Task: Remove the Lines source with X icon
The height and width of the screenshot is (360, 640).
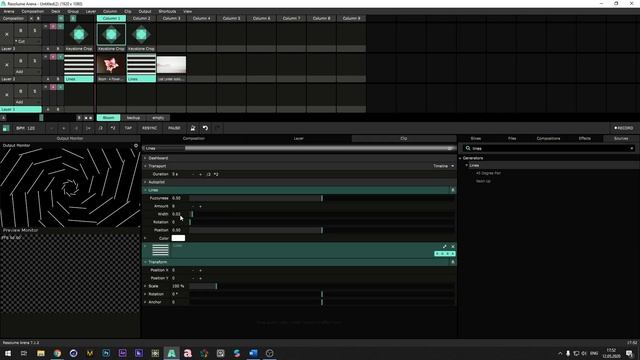Action: 453,247
